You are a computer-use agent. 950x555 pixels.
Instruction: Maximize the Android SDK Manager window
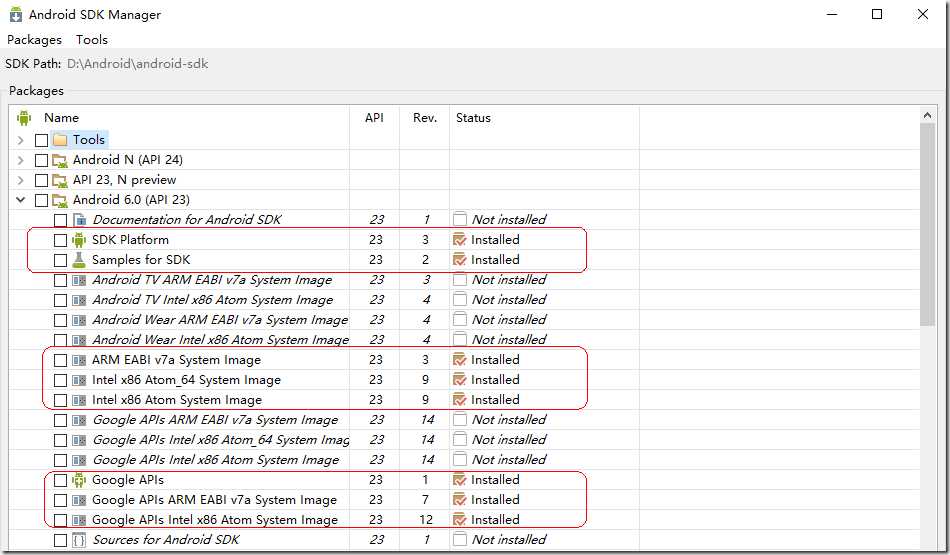877,14
